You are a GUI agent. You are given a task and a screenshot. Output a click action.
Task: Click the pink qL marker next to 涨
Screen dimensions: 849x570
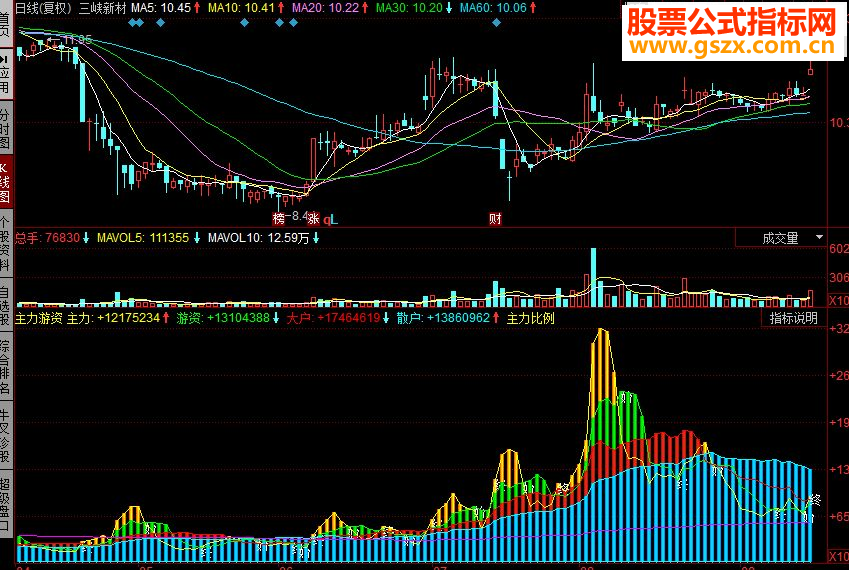coord(330,219)
